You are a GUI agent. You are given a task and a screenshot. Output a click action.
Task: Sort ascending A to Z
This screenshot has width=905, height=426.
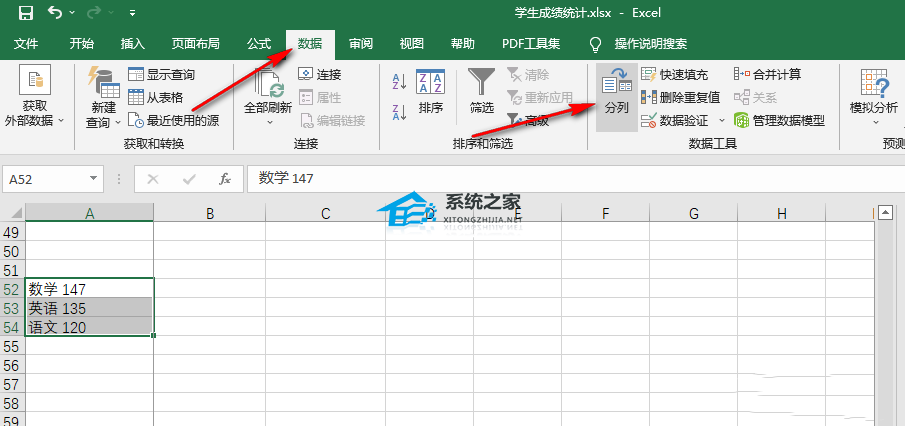tap(399, 81)
